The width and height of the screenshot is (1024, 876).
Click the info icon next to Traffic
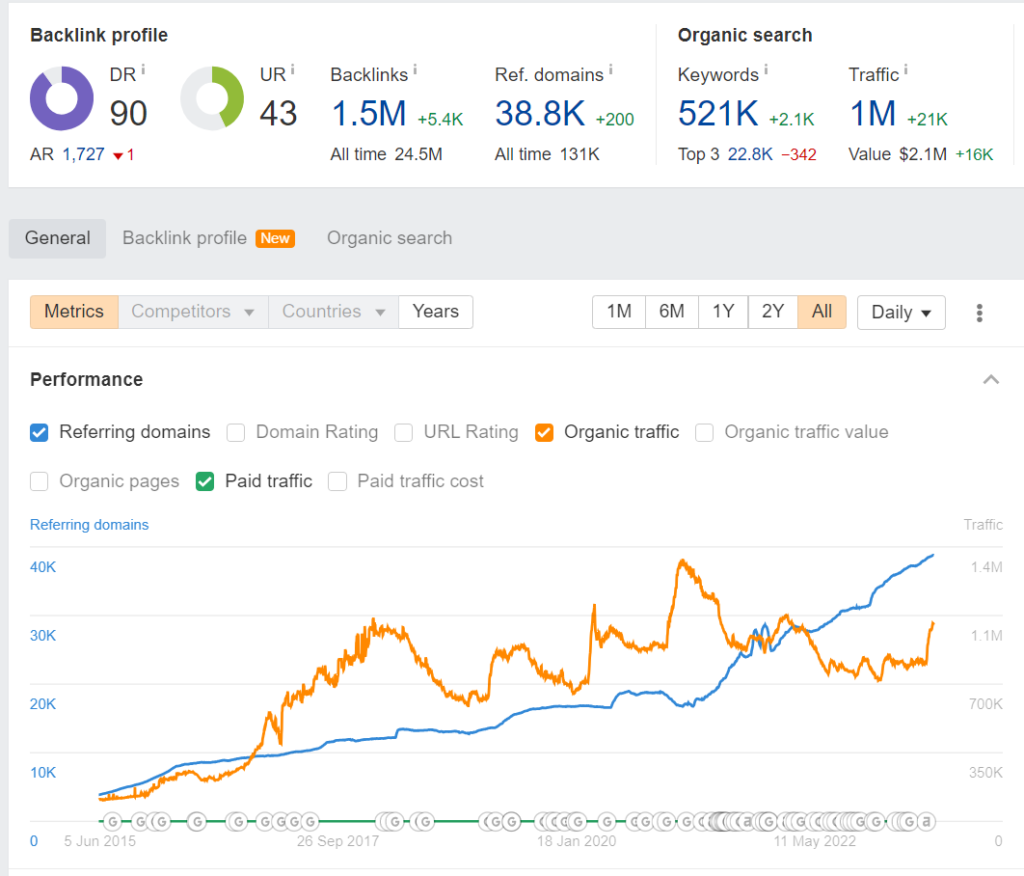click(906, 69)
